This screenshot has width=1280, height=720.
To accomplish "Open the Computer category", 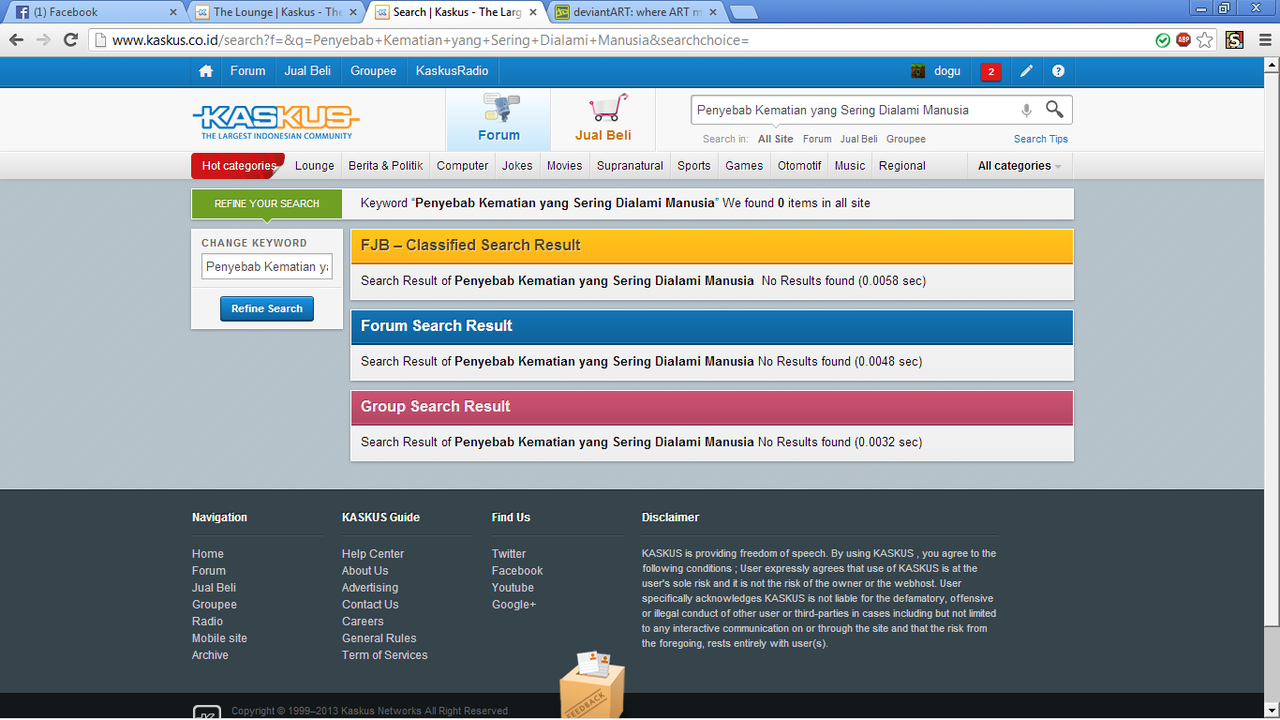I will [x=463, y=166].
